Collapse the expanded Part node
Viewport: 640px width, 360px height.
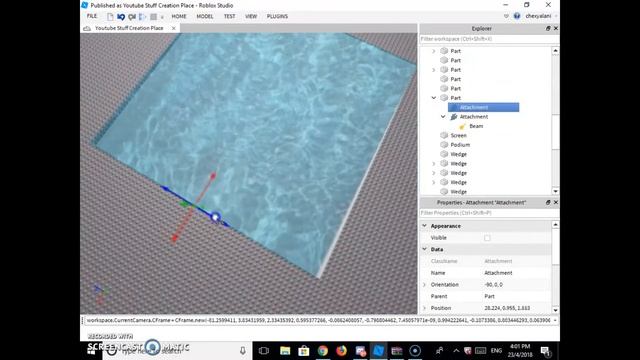(434, 98)
